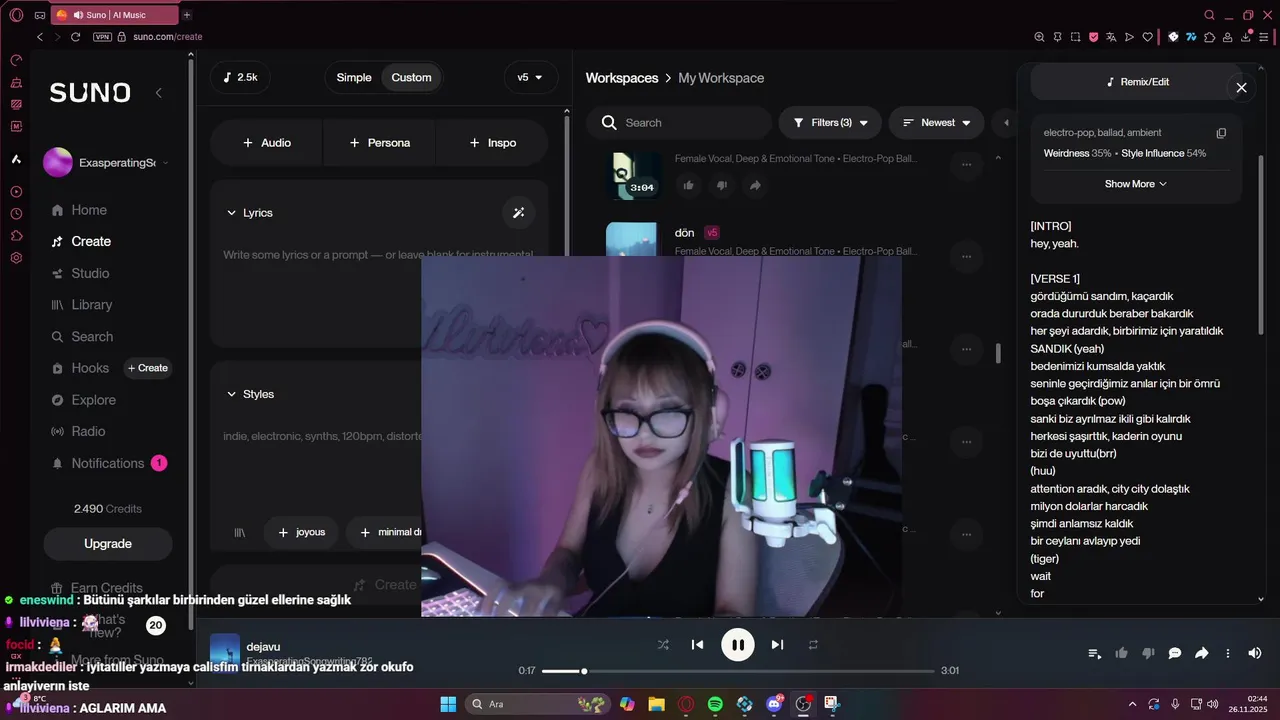
Task: Copy the electro-pop style prompt
Action: click(1221, 133)
